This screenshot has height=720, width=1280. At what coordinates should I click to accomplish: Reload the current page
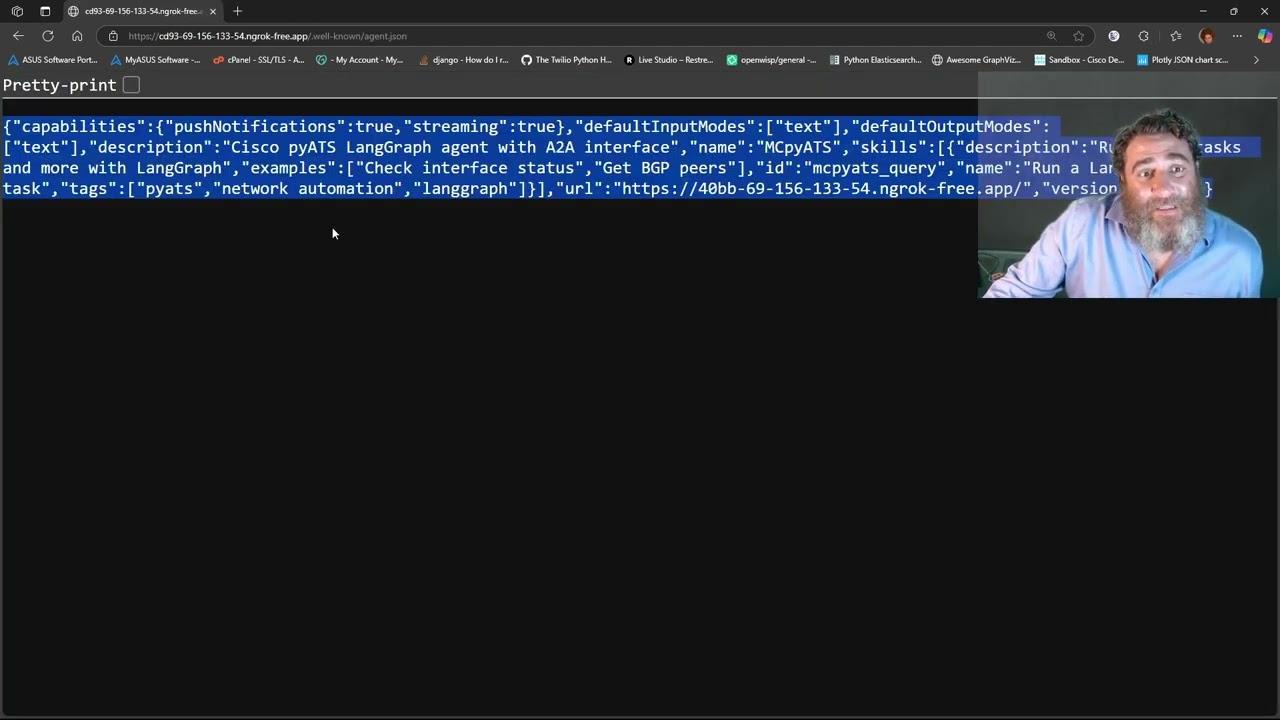coord(47,36)
